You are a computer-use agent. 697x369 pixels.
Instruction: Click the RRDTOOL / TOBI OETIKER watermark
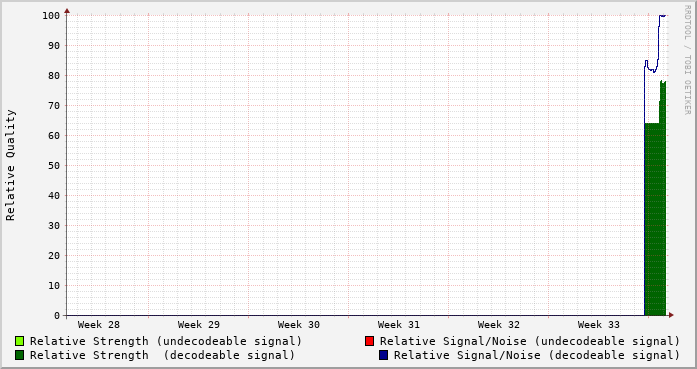coord(687,60)
